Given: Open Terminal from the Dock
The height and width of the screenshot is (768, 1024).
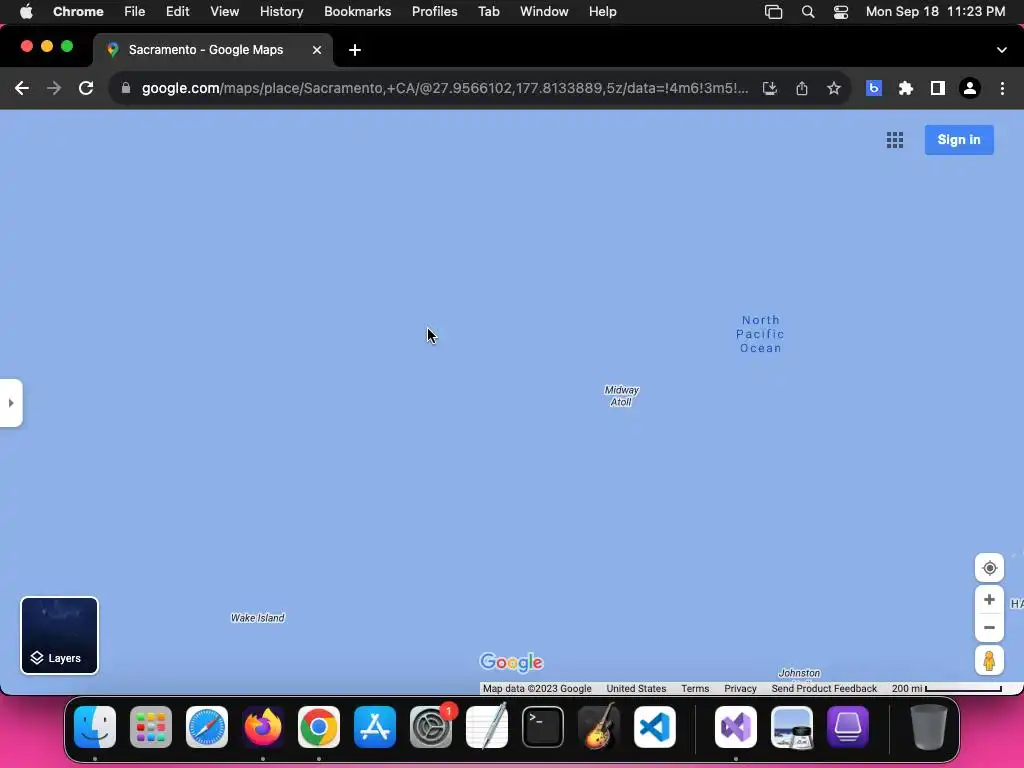Looking at the screenshot, I should [543, 727].
